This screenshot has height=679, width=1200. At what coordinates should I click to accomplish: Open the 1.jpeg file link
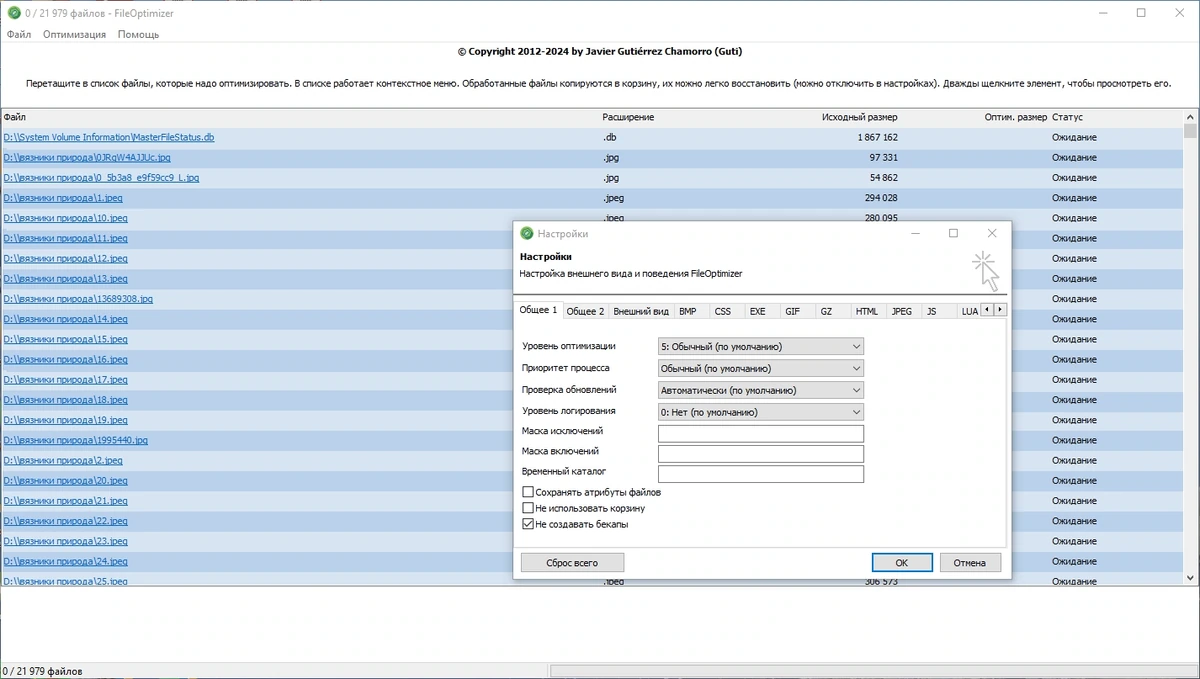tap(63, 198)
